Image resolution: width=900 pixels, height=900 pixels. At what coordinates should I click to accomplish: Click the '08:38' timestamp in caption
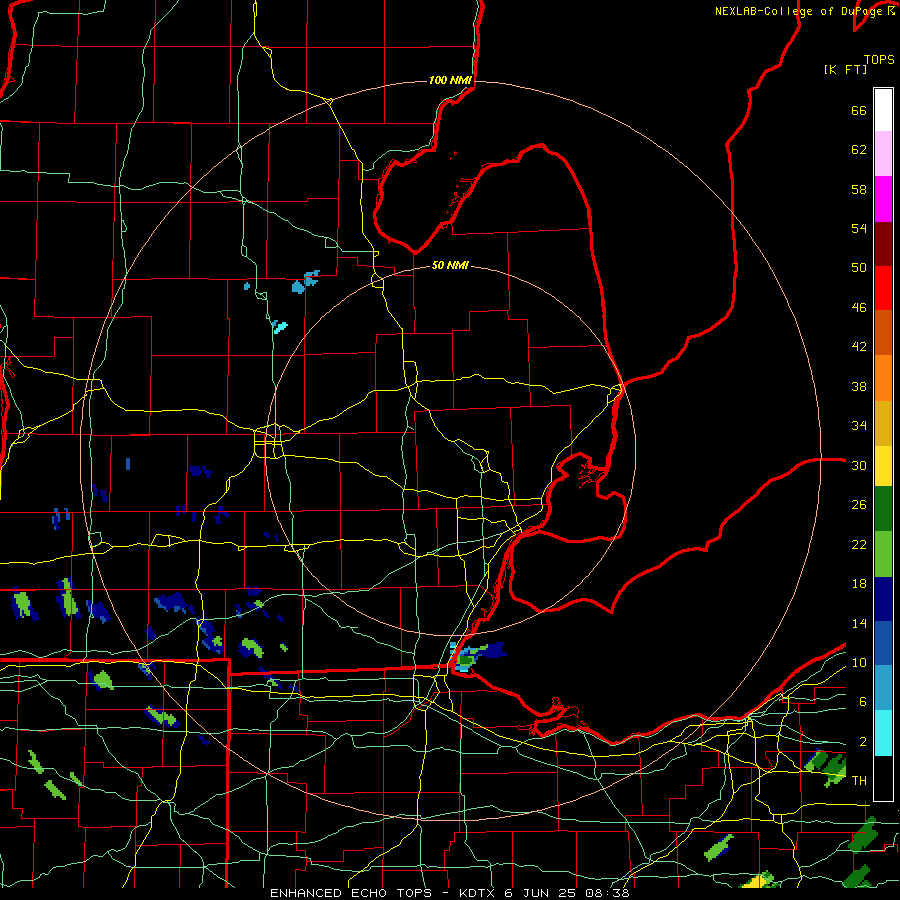(607, 893)
